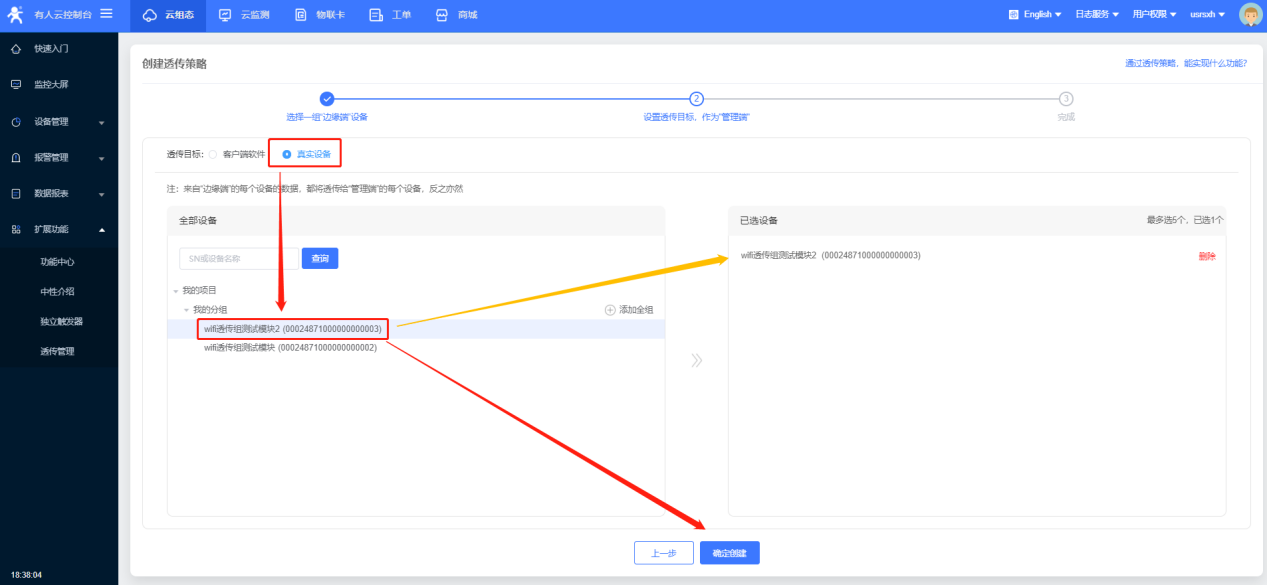The image size is (1267, 585).
Task: Click the 快速入门 home icon in sidebar
Action: pyautogui.click(x=16, y=49)
